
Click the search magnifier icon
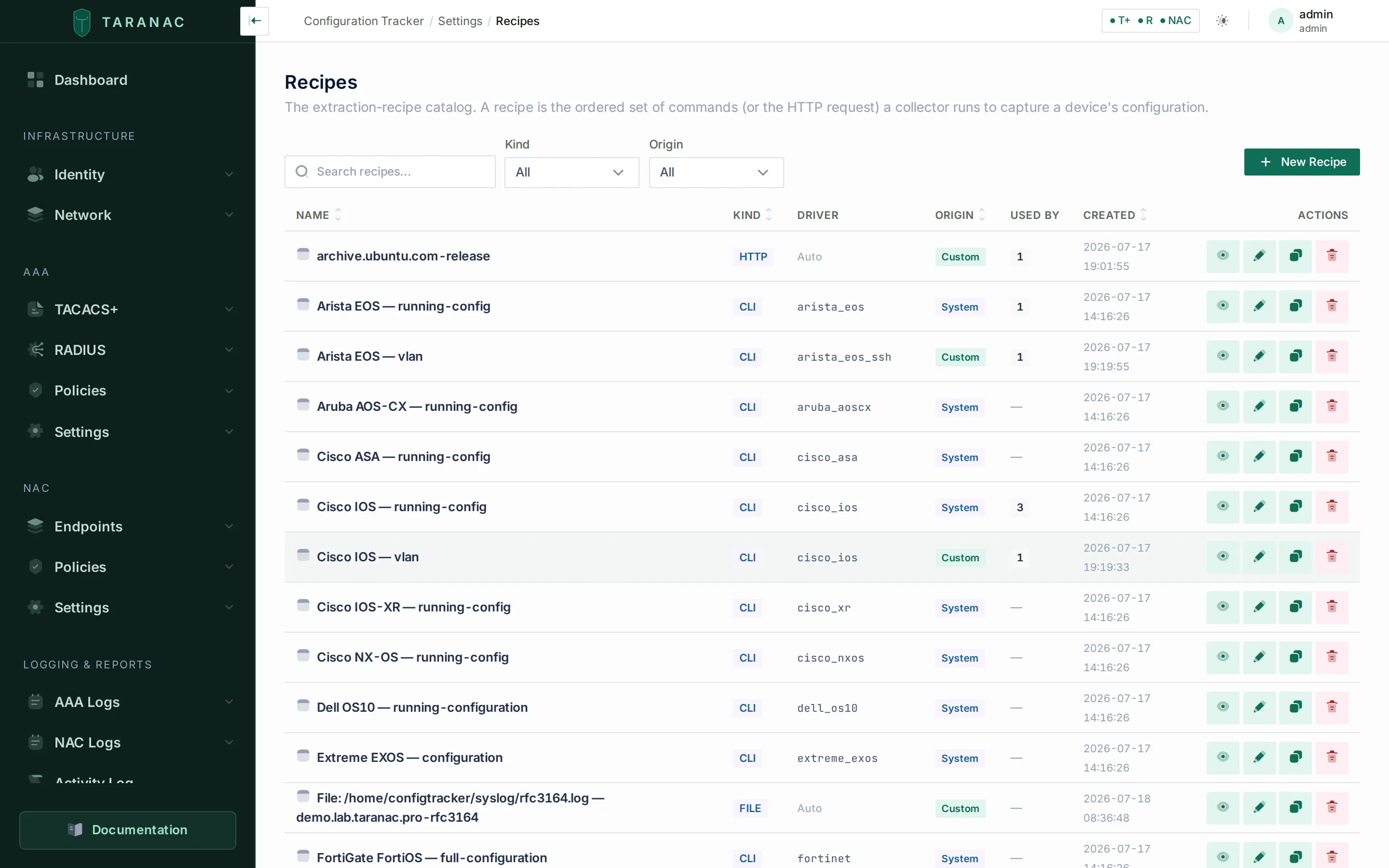coord(302,172)
